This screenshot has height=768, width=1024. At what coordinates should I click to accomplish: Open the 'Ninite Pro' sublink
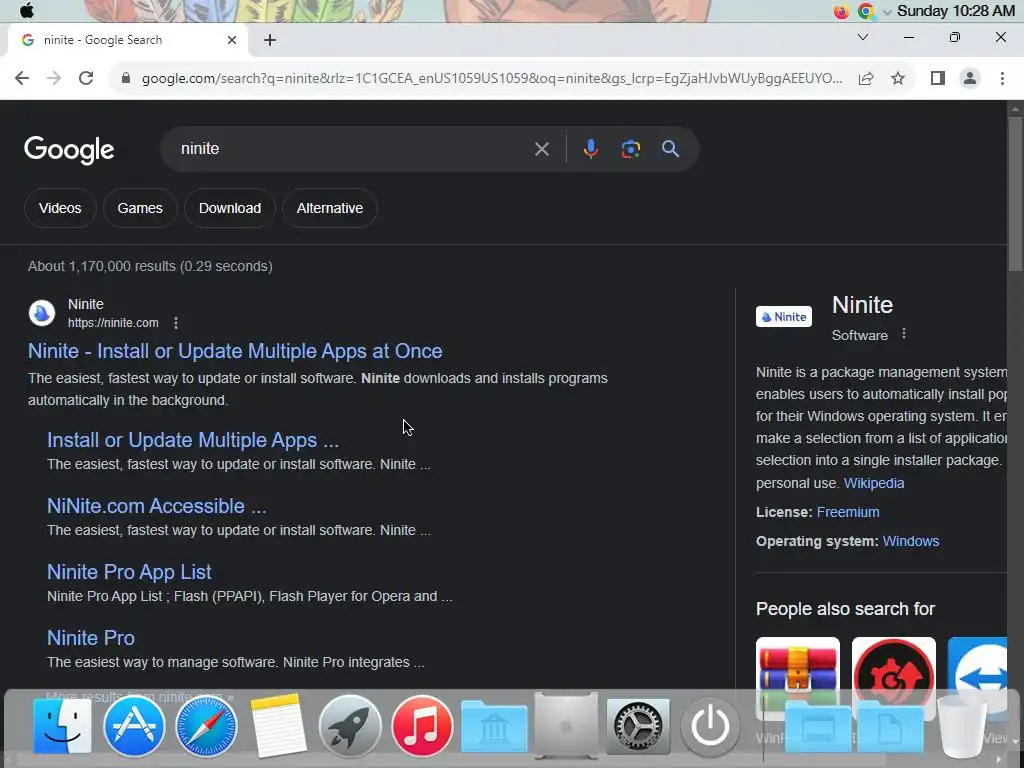91,638
